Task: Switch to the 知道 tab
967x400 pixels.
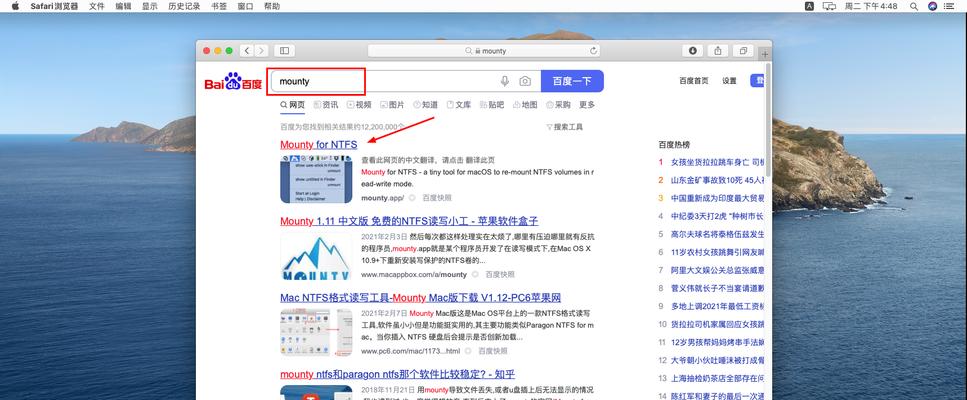Action: click(x=426, y=105)
